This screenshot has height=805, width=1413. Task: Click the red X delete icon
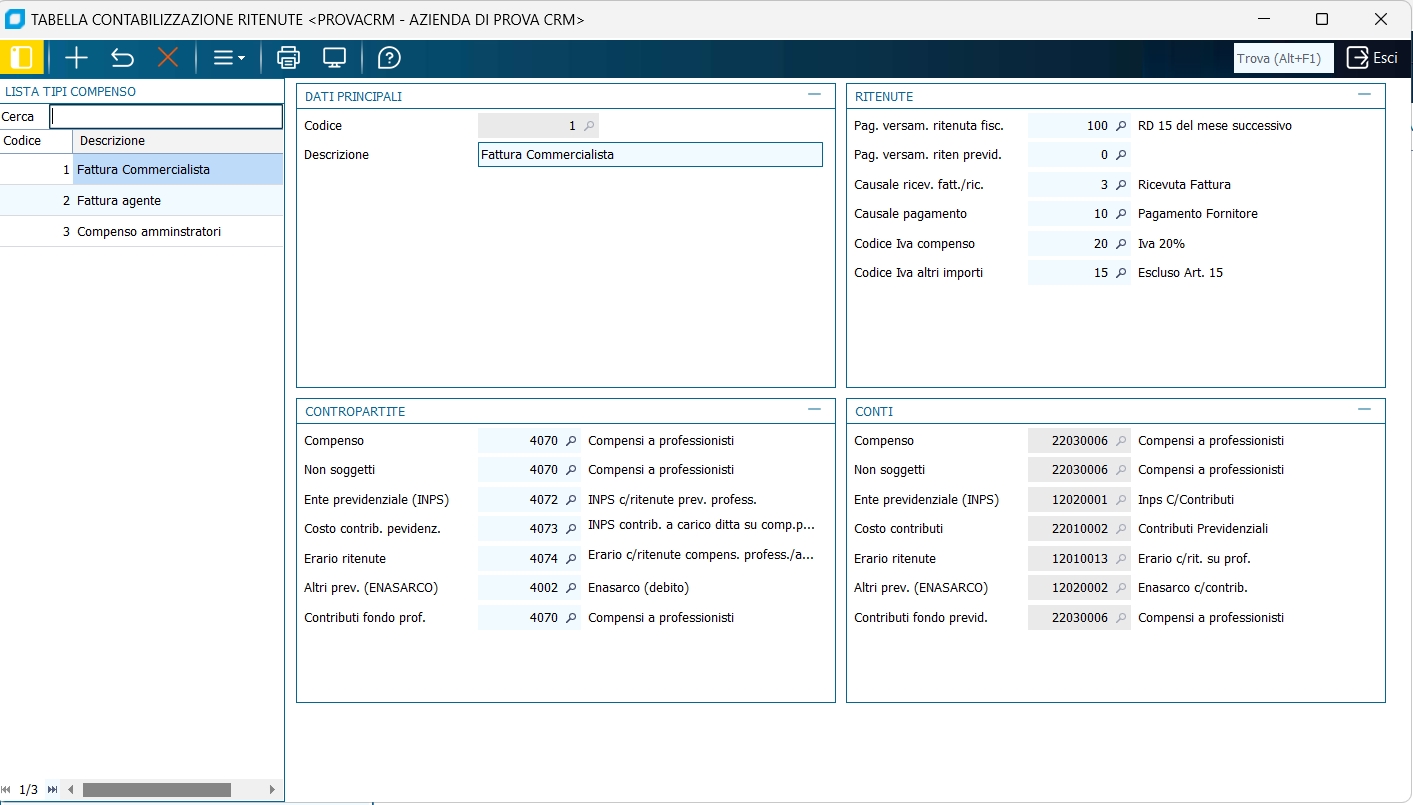(x=168, y=58)
